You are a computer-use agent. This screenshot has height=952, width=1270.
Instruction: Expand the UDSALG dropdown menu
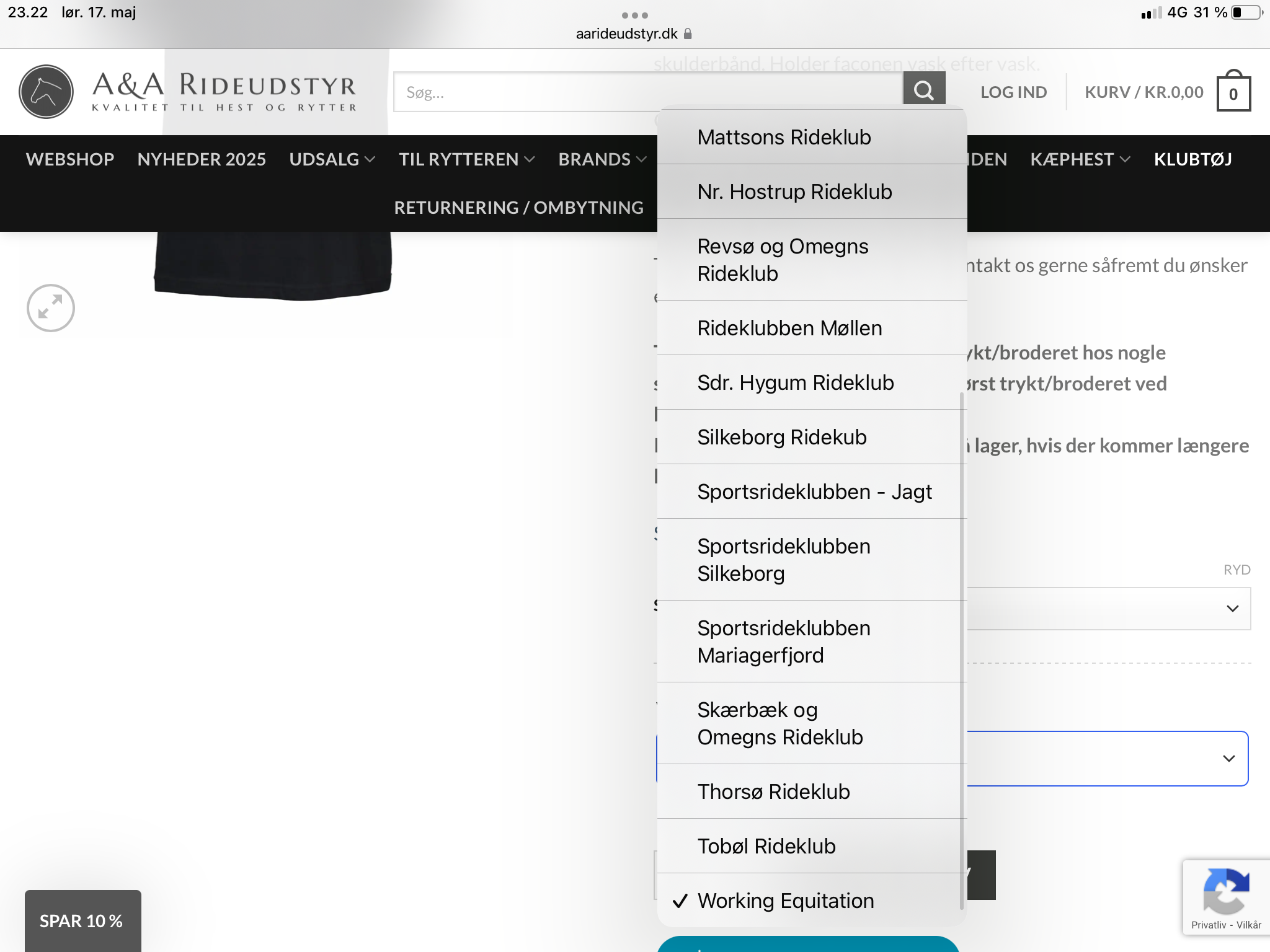[x=332, y=159]
